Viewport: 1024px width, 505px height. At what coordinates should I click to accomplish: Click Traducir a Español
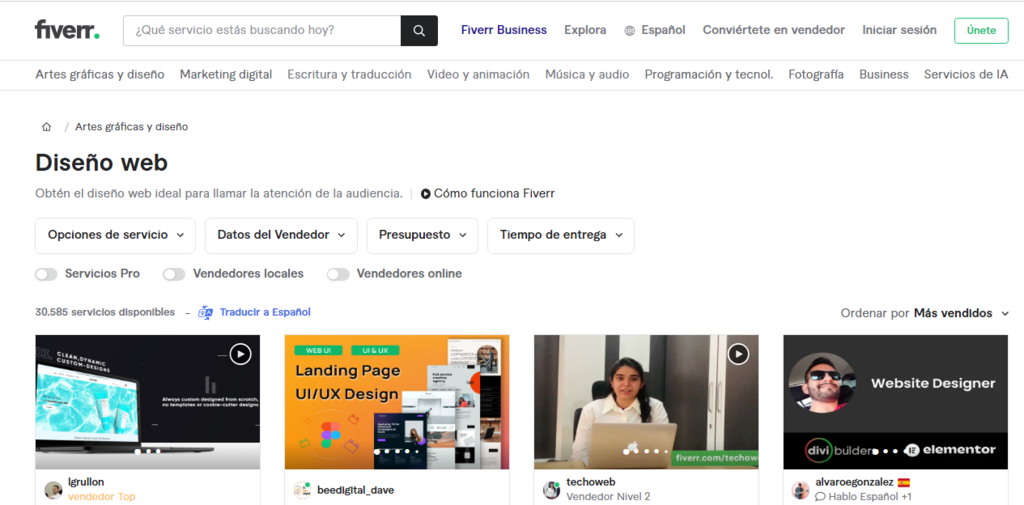click(265, 312)
